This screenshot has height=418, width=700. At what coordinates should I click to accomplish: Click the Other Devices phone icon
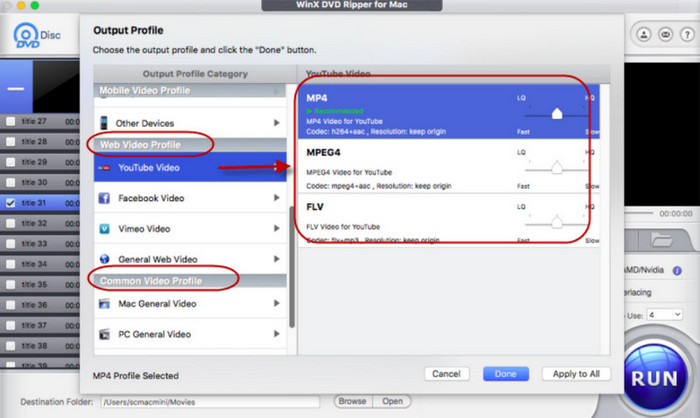[104, 123]
